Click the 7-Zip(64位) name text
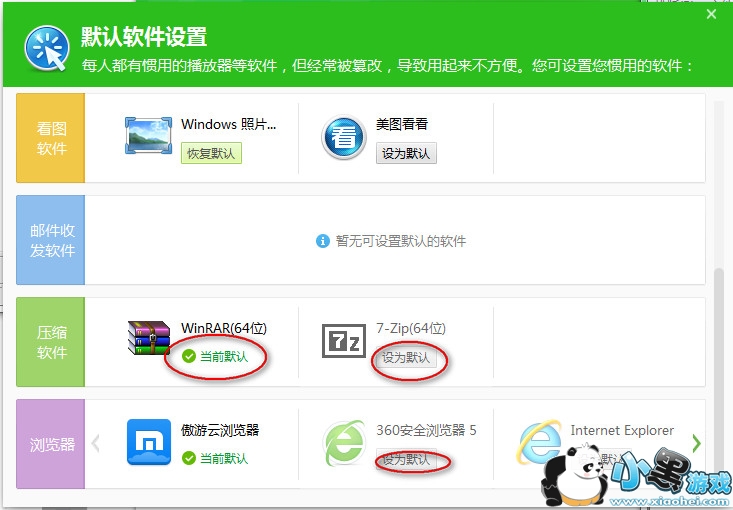Viewport: 733px width, 510px height. pos(411,328)
